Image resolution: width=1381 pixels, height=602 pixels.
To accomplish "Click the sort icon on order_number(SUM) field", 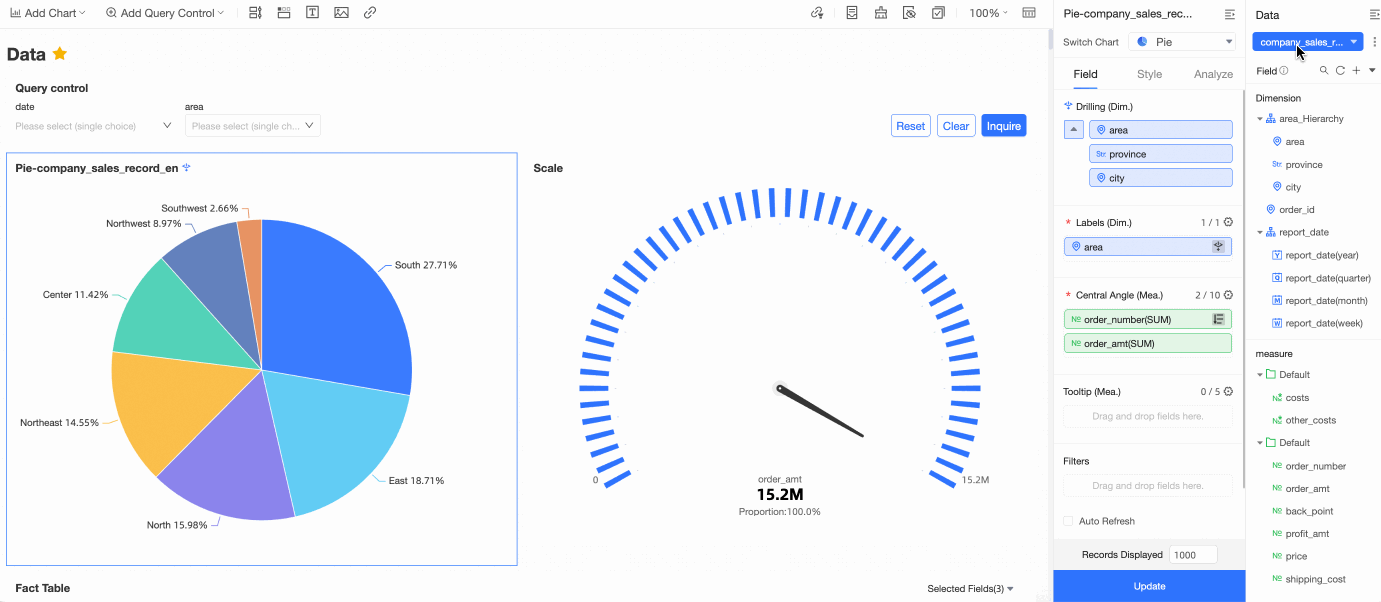I will point(1219,319).
